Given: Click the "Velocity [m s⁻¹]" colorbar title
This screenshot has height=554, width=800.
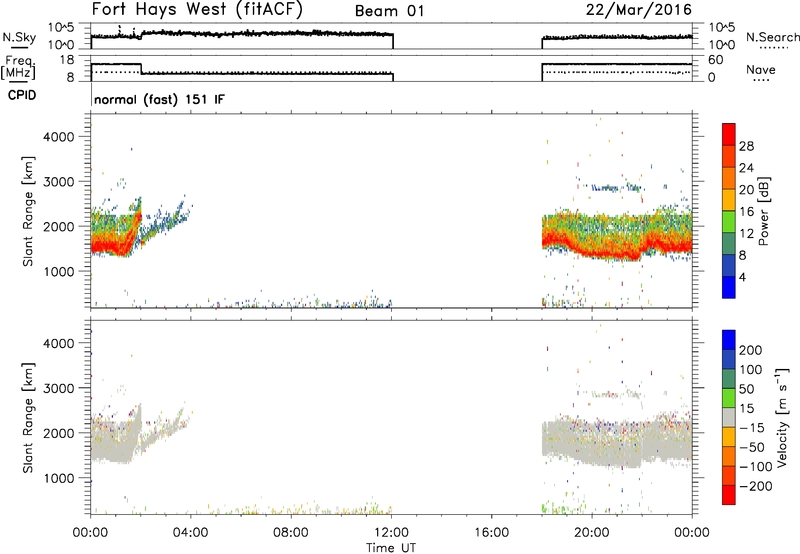Looking at the screenshot, I should 782,417.
